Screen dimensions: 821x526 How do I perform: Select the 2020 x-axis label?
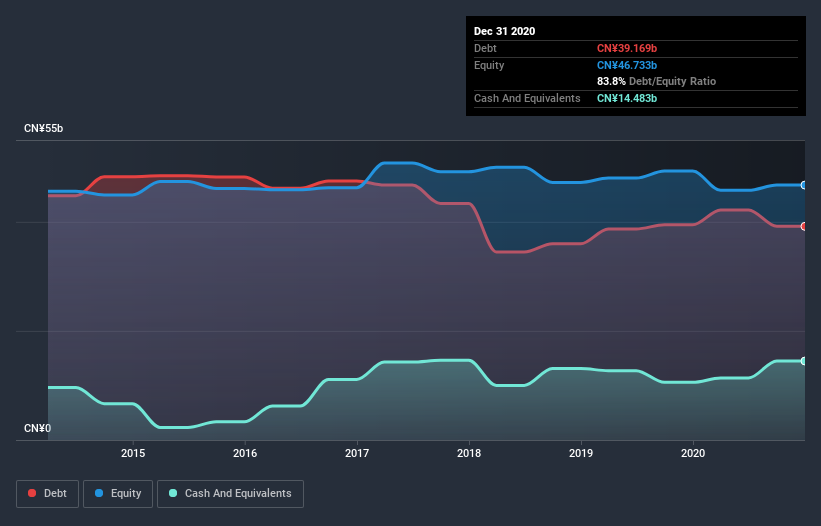pos(693,453)
